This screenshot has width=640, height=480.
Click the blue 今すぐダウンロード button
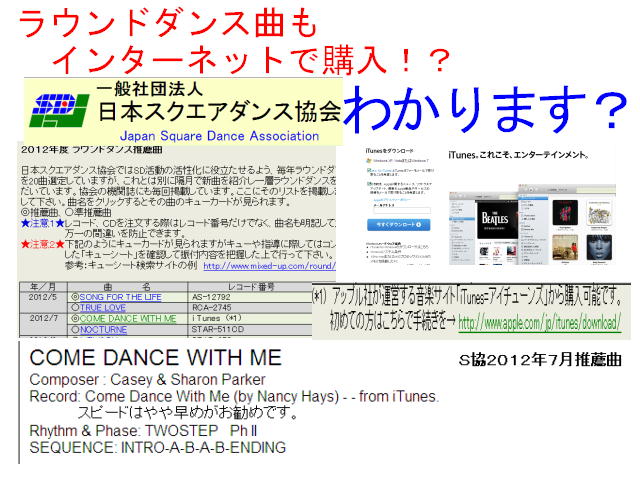pyautogui.click(x=399, y=225)
